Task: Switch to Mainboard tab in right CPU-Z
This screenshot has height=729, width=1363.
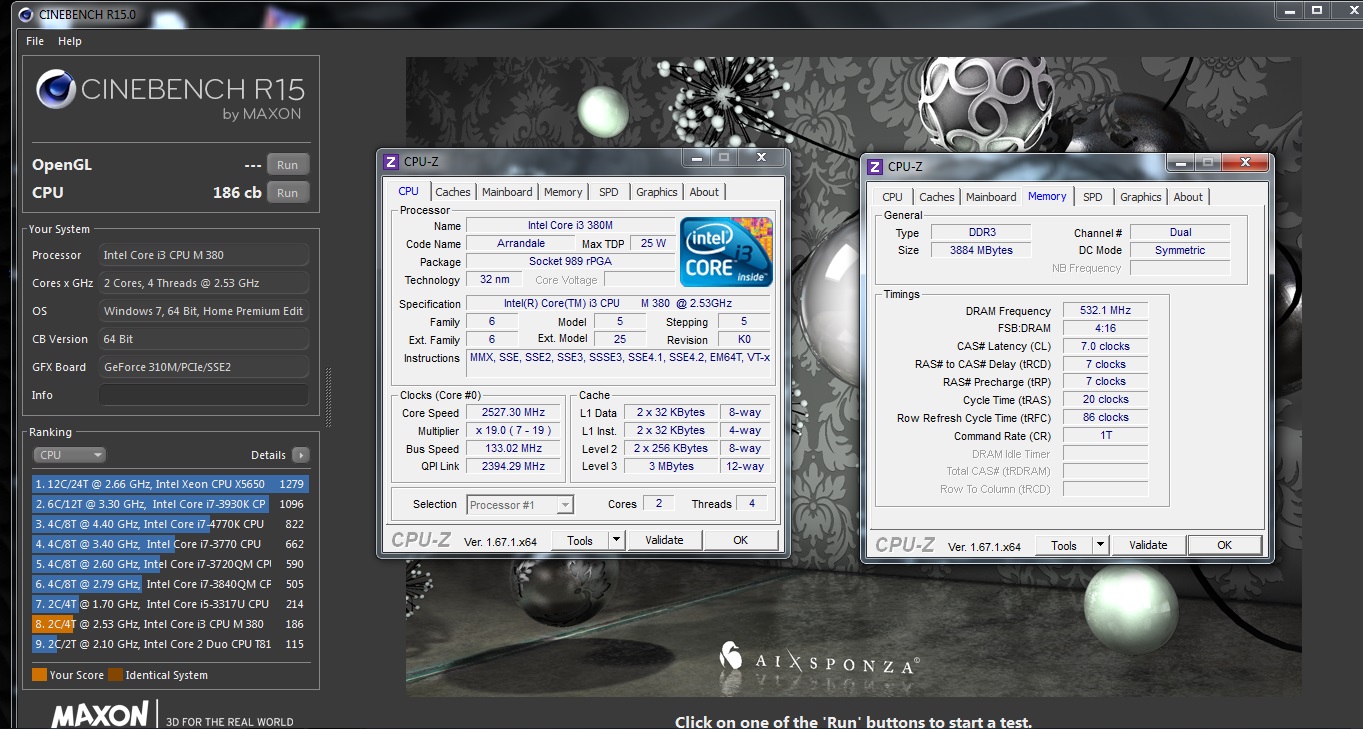Action: tap(991, 197)
